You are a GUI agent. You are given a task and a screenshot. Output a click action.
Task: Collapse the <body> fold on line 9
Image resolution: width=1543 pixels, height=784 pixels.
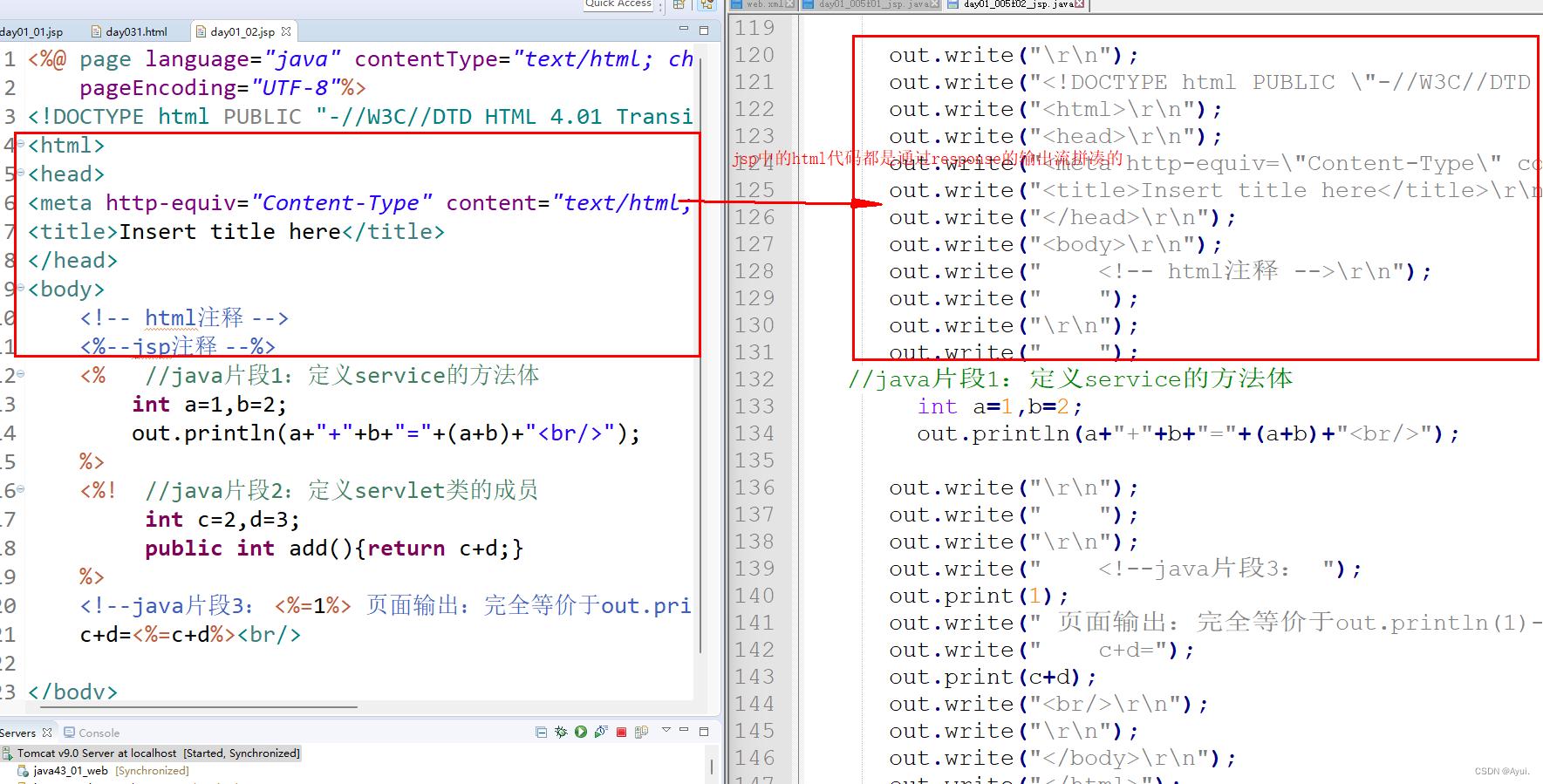coord(20,288)
